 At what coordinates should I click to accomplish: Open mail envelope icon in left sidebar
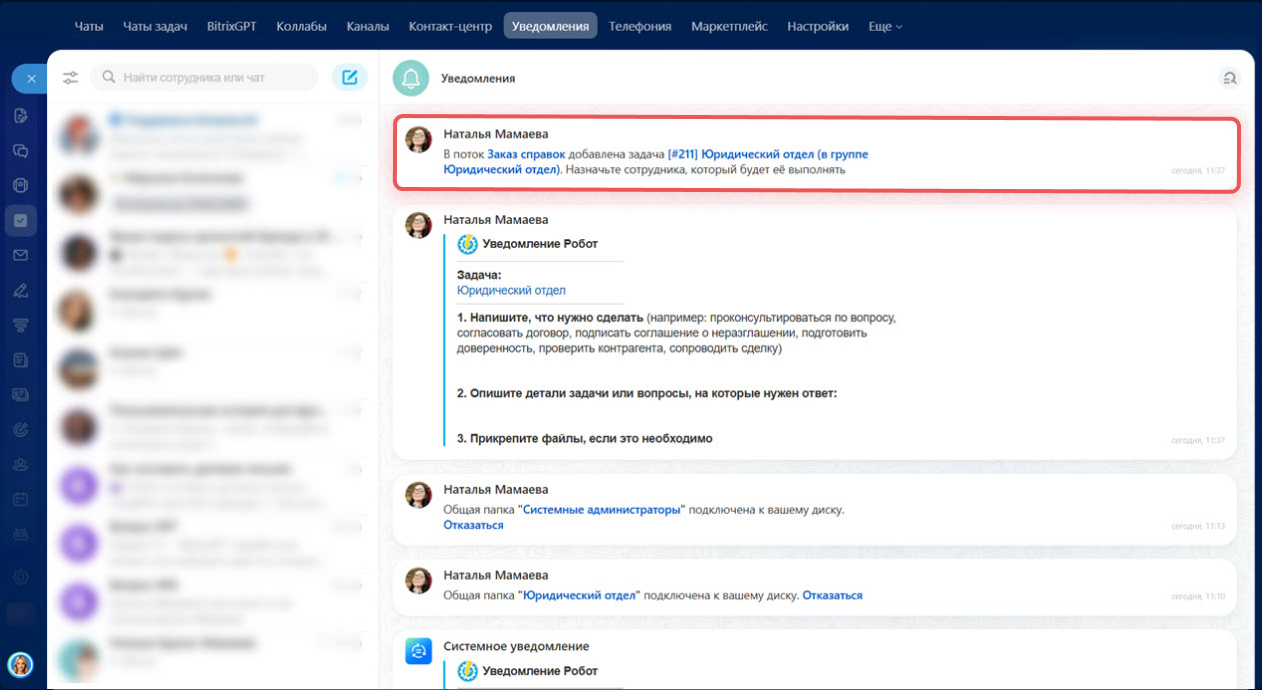[x=20, y=255]
